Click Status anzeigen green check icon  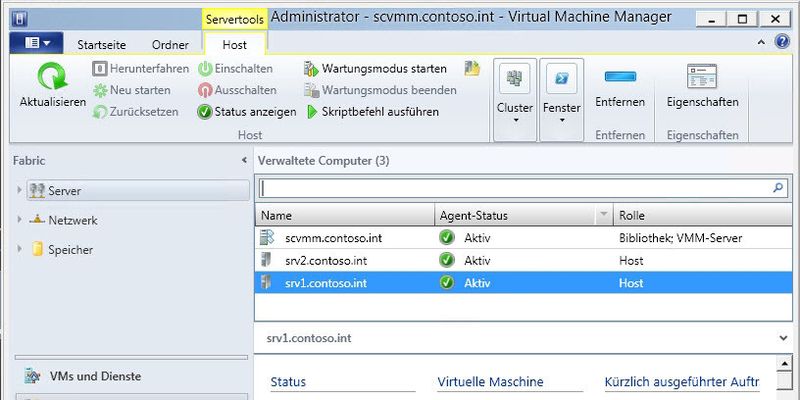[x=205, y=112]
